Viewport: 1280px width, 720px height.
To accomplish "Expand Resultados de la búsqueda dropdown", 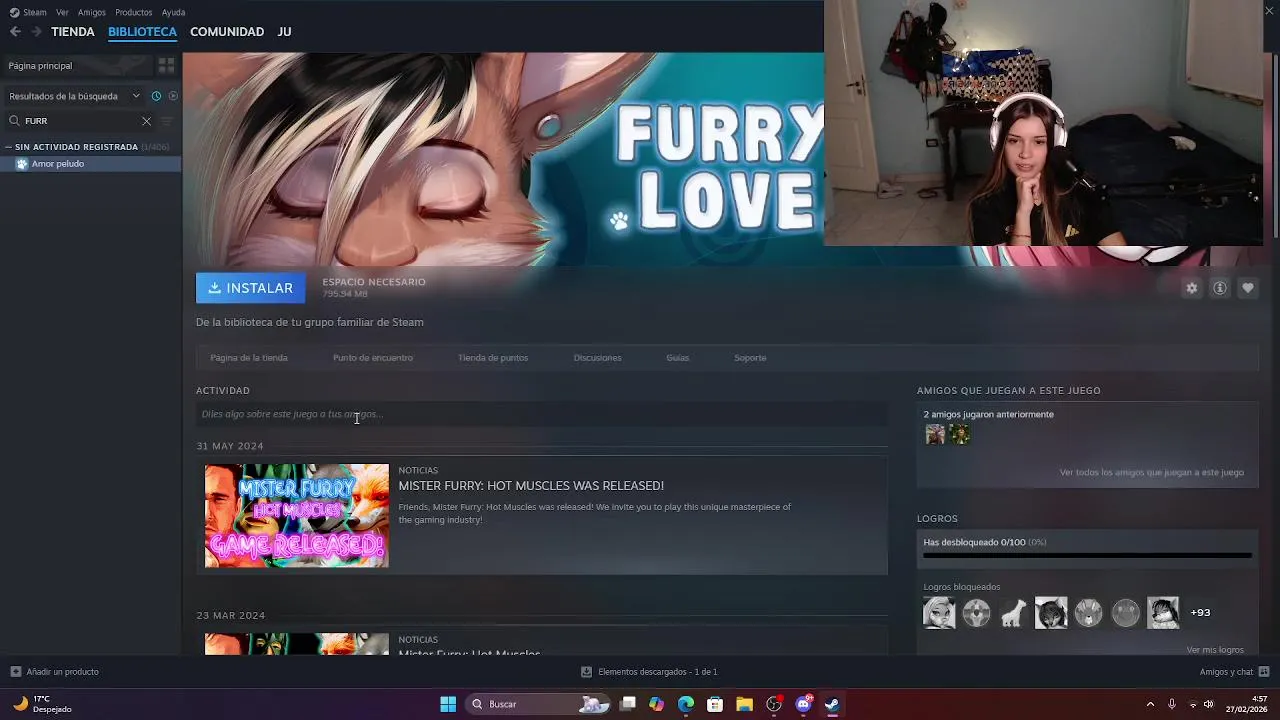I will click(74, 96).
